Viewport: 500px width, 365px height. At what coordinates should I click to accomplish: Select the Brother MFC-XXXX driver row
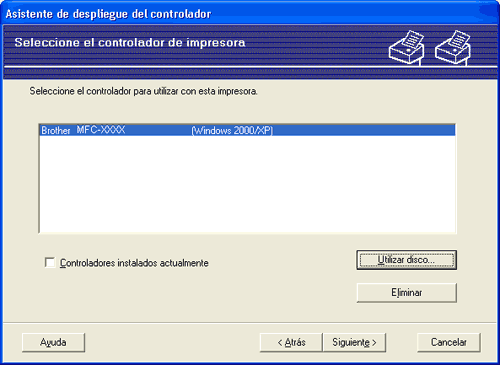tap(247, 130)
